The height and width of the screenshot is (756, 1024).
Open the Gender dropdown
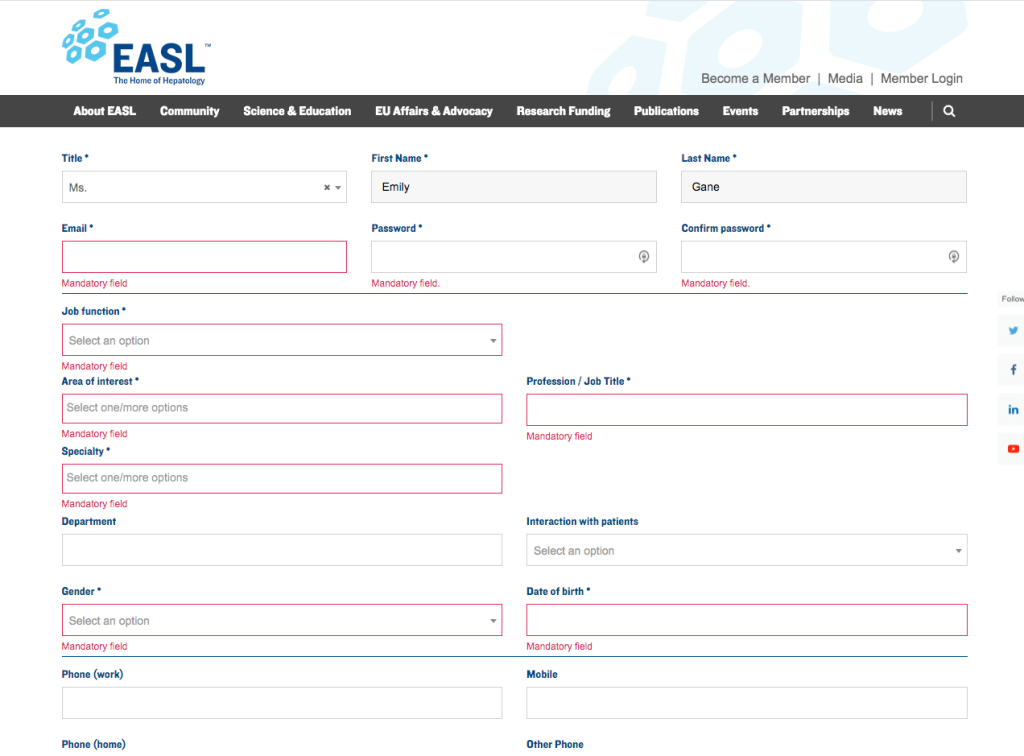[x=281, y=621]
